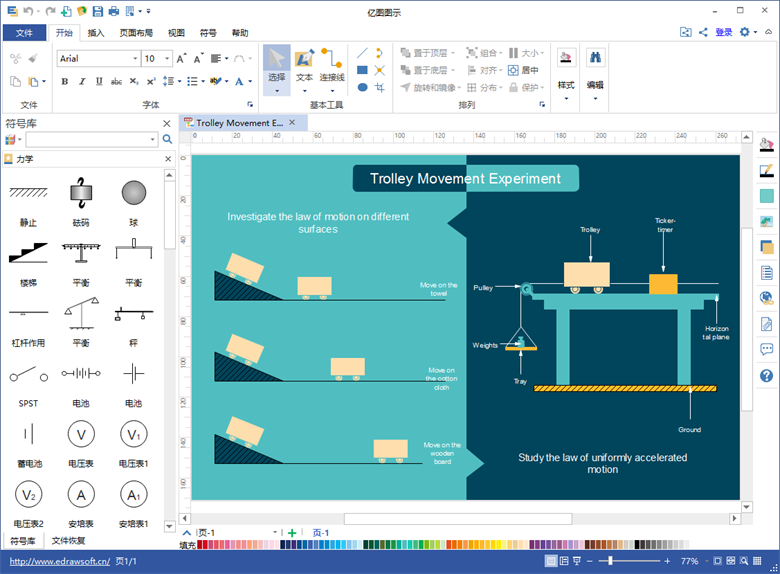Select the Ball symbol in mechanics library

(x=134, y=201)
